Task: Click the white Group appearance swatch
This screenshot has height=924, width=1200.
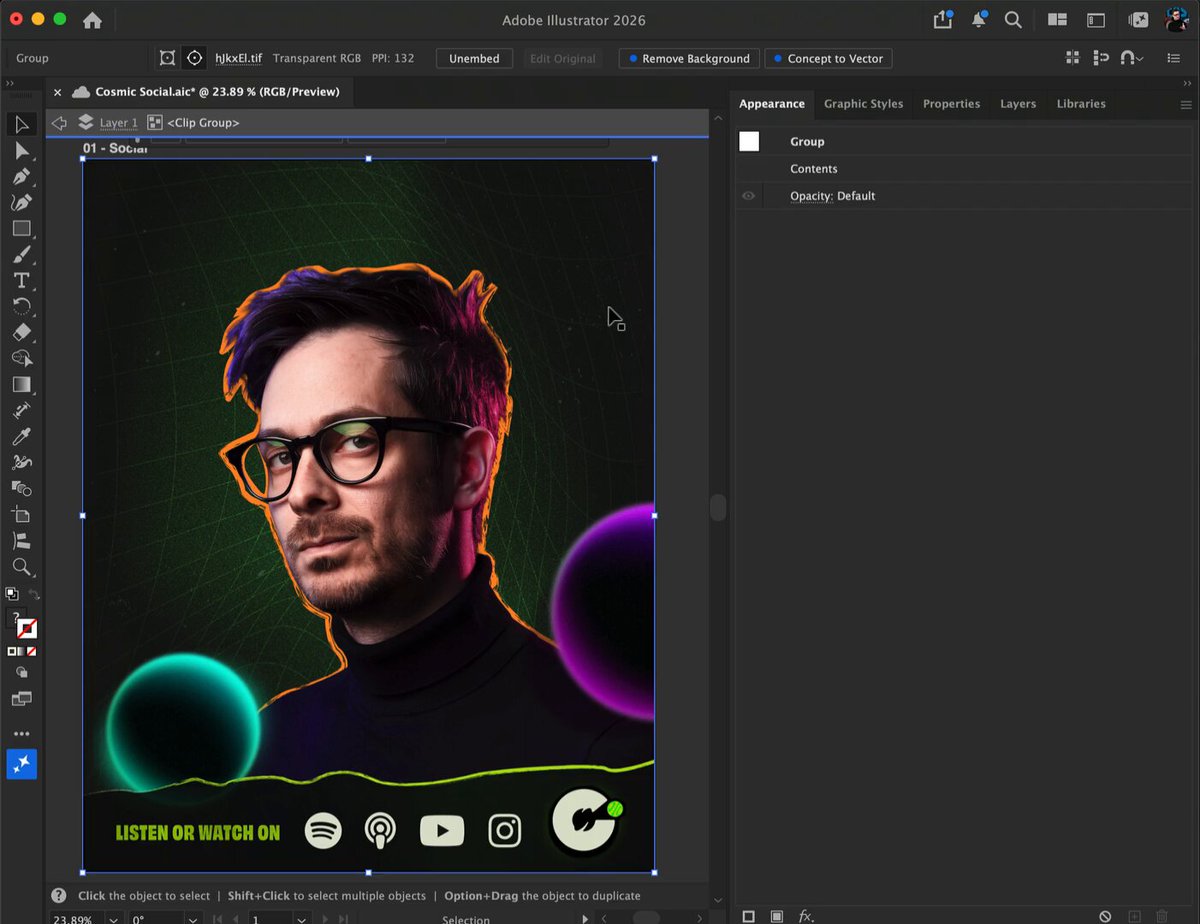Action: (749, 141)
